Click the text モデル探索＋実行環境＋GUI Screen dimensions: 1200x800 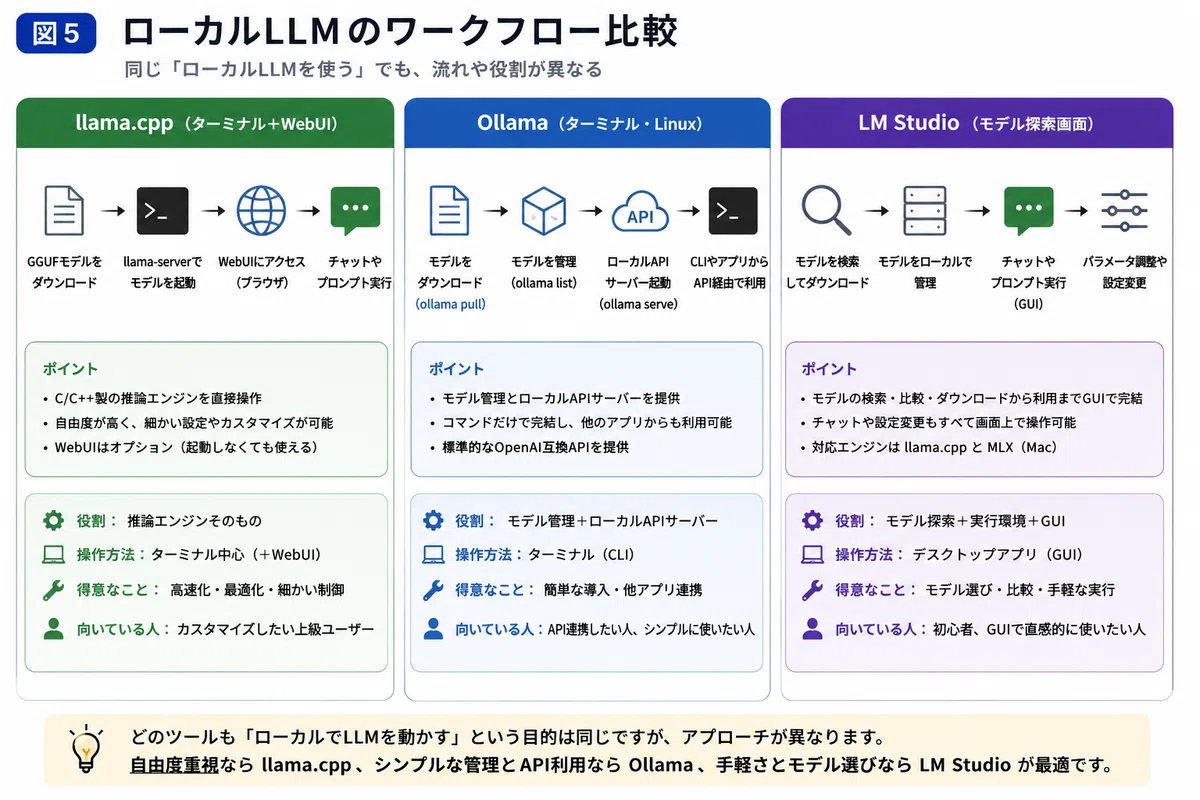point(976,521)
